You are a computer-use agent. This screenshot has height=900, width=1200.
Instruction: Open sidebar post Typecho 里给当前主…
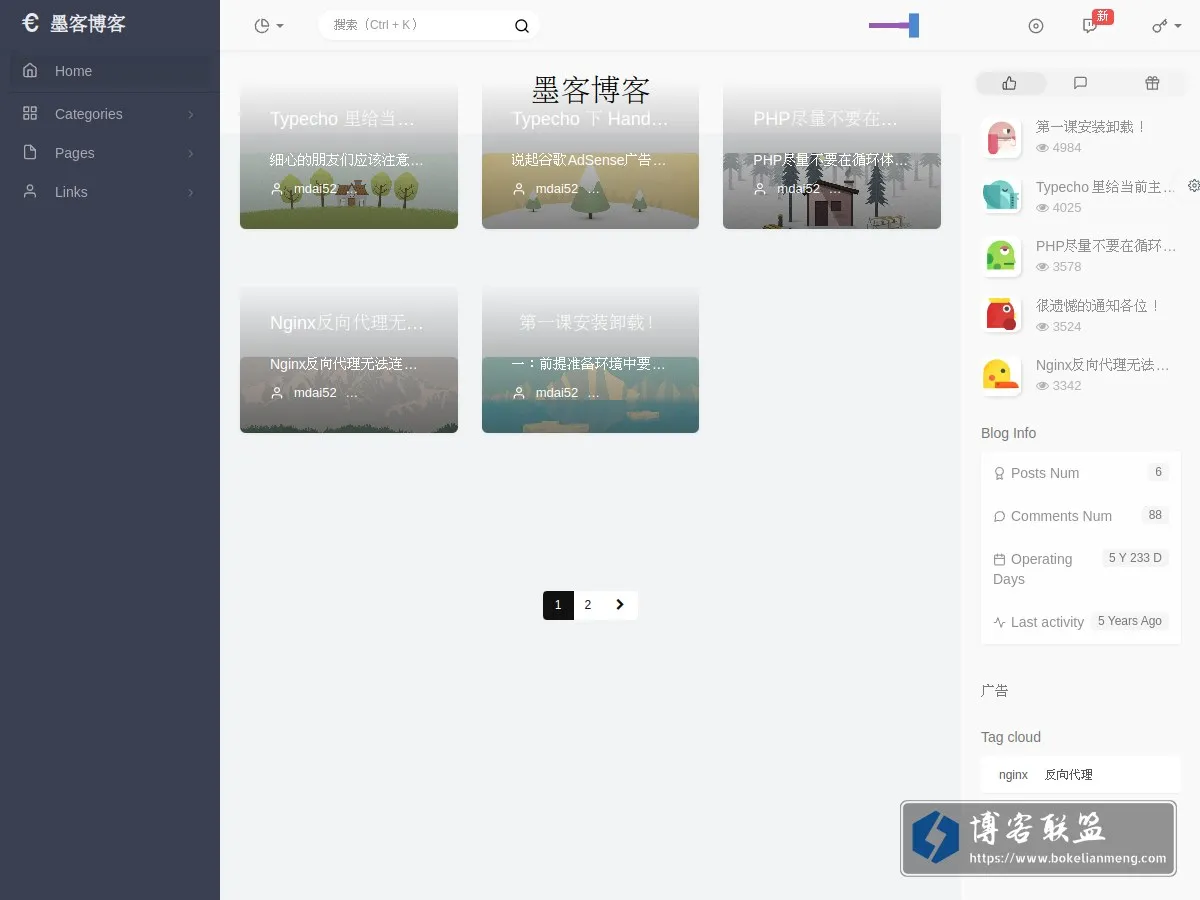click(1106, 187)
